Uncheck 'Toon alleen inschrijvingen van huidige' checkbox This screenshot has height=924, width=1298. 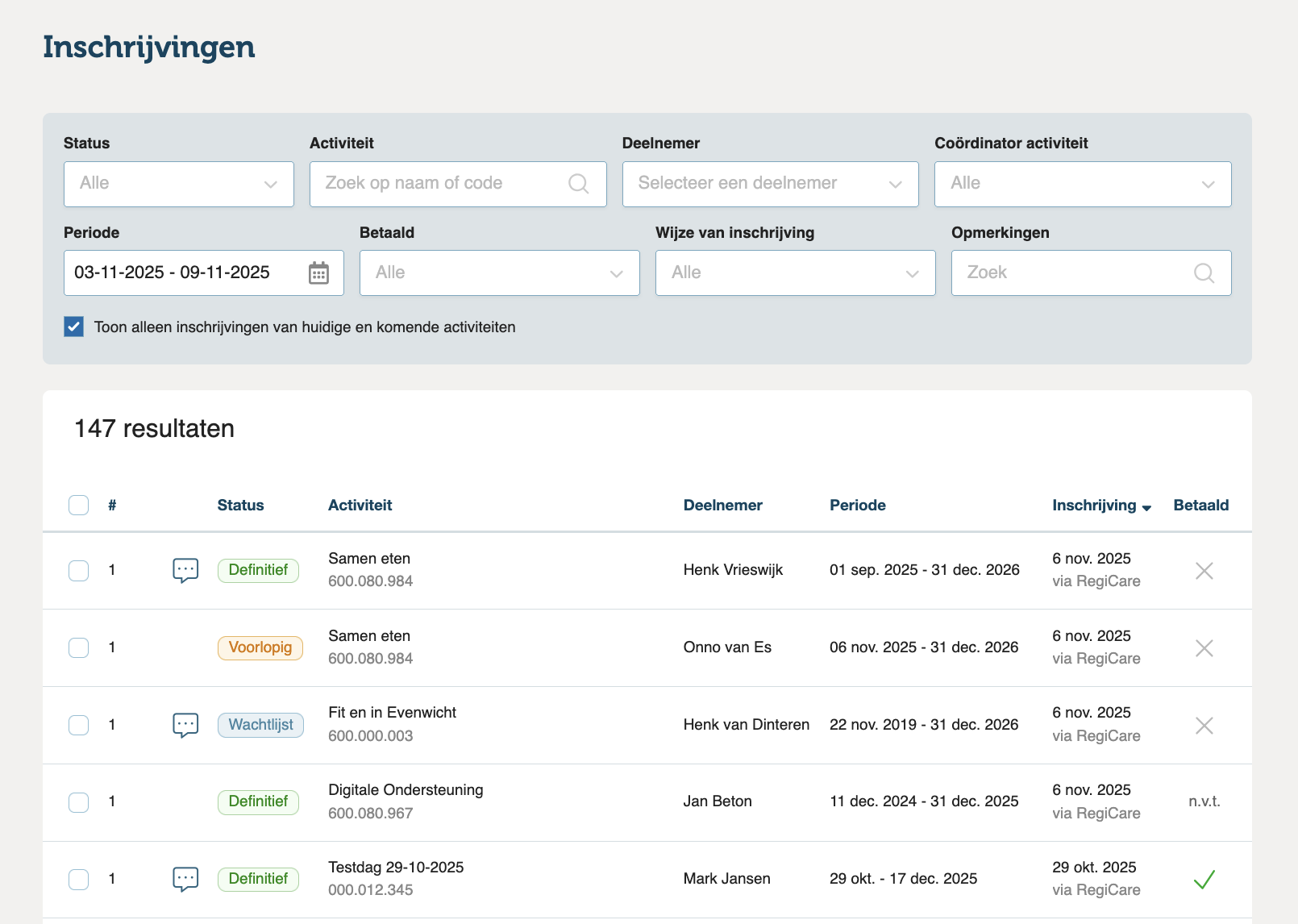coord(74,327)
